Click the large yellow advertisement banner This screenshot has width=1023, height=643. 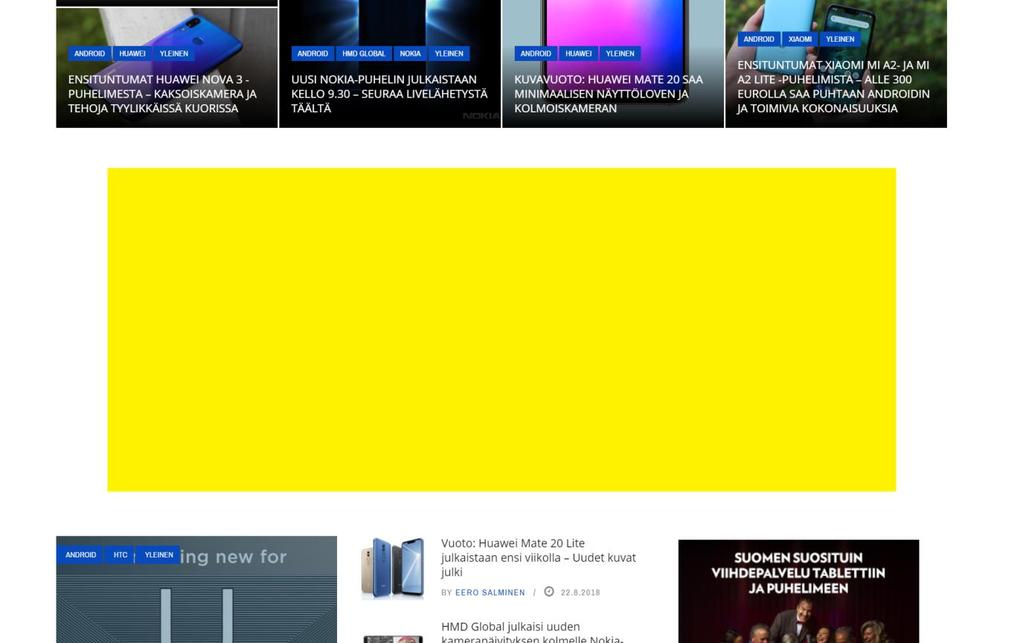[502, 329]
